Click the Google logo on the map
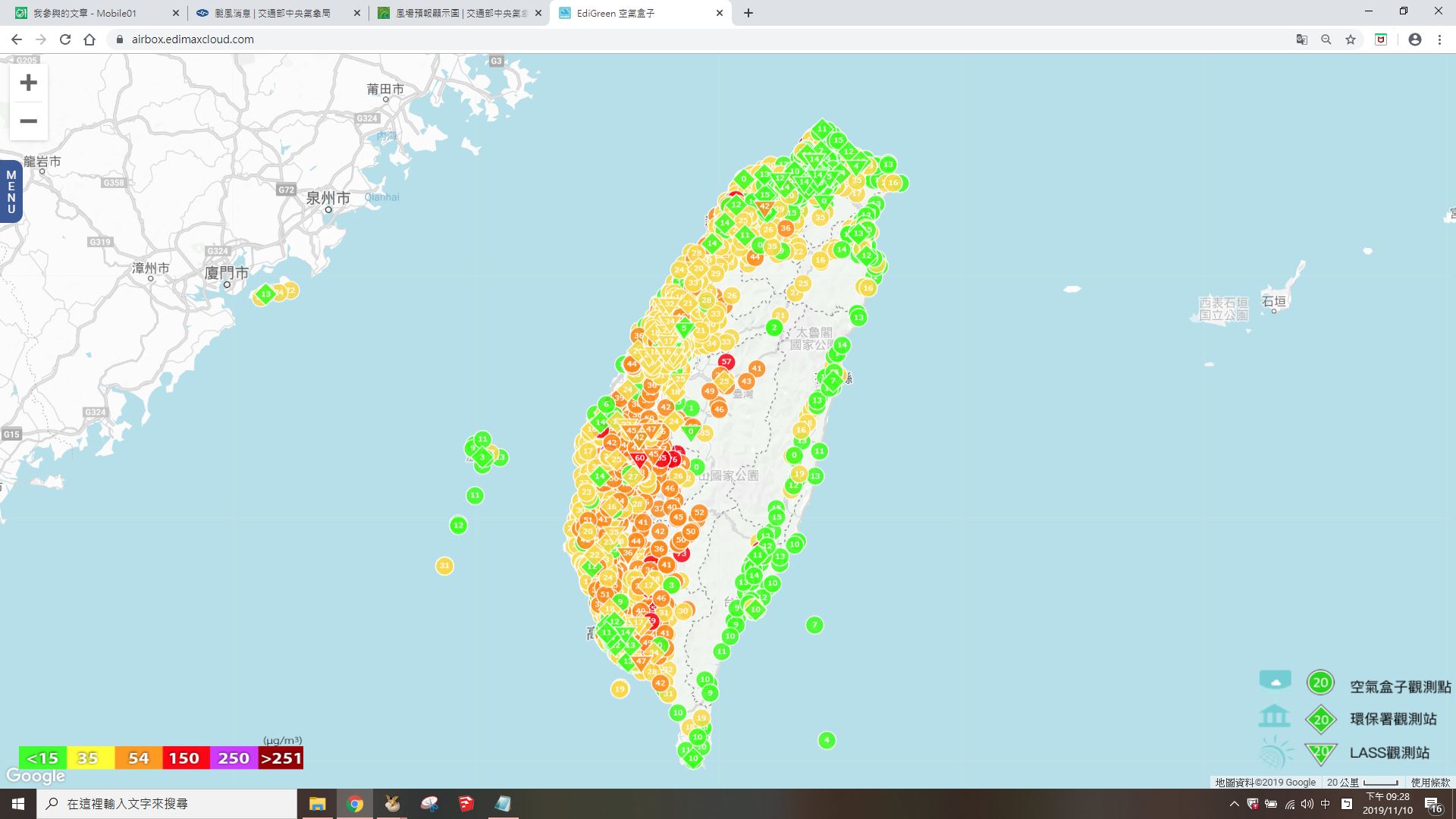 click(x=36, y=776)
